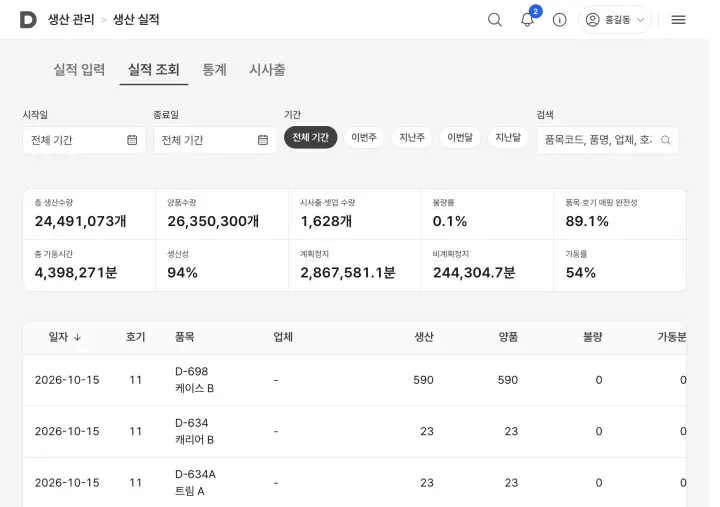The height and width of the screenshot is (507, 720).
Task: Open the search magnifier in header
Action: (495, 20)
